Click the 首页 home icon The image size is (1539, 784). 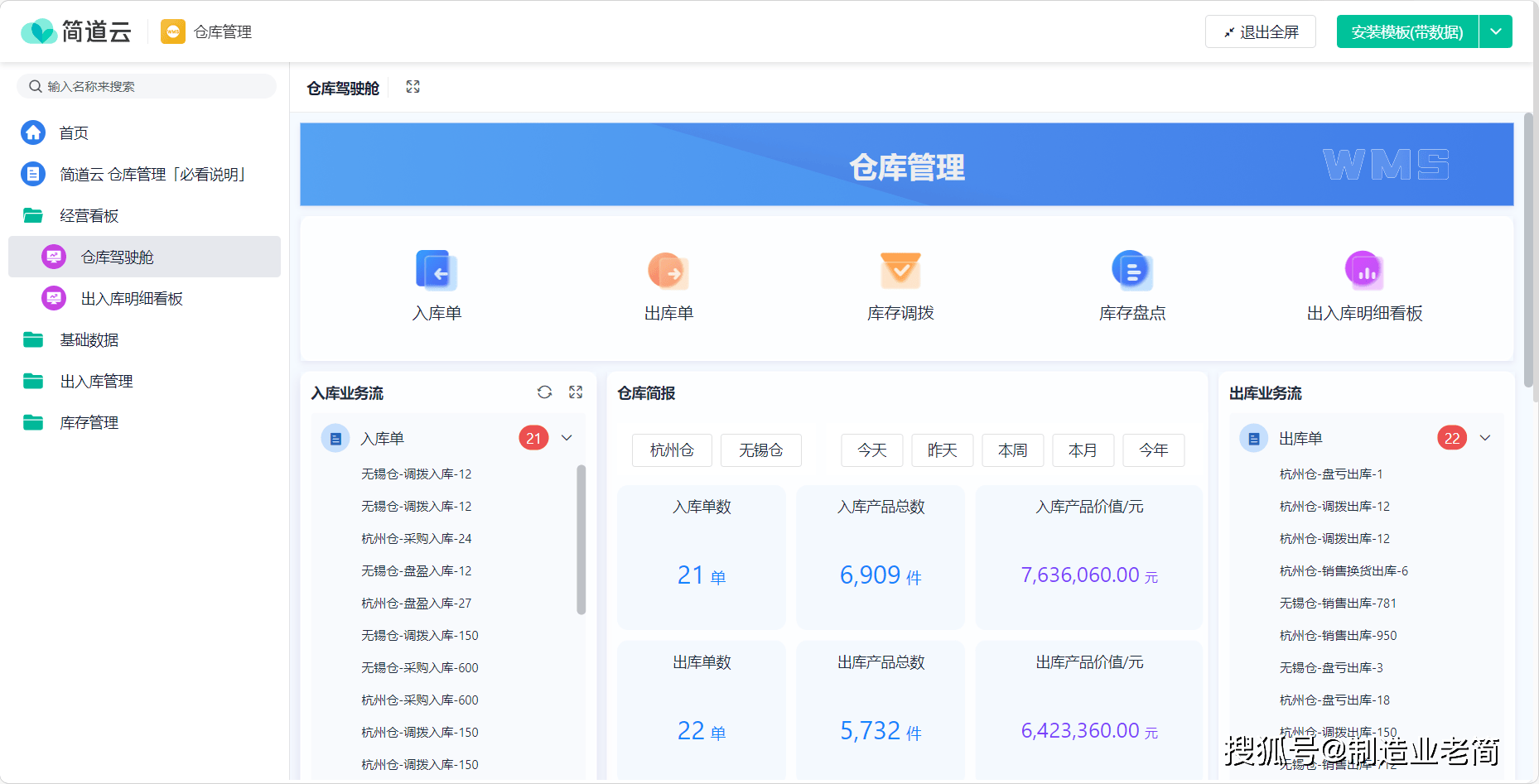point(33,132)
